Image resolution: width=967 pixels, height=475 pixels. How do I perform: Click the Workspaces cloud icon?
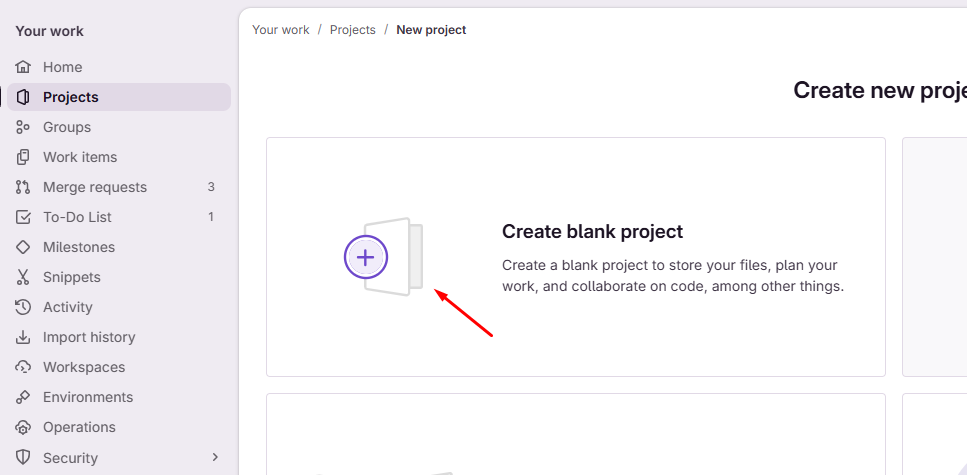tap(23, 367)
